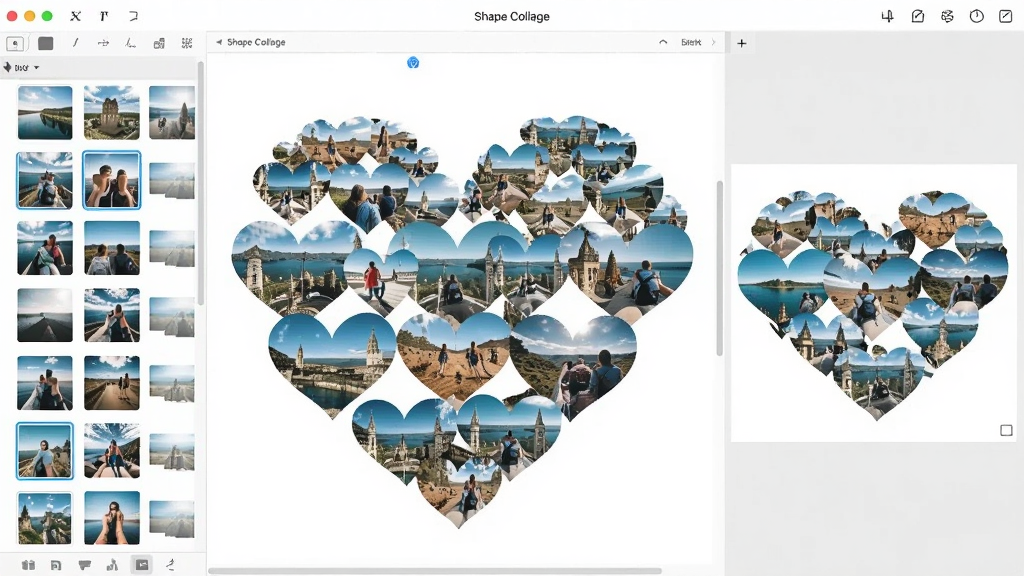
Task: Select the lake landscape thumbnail in first row
Action: point(45,112)
